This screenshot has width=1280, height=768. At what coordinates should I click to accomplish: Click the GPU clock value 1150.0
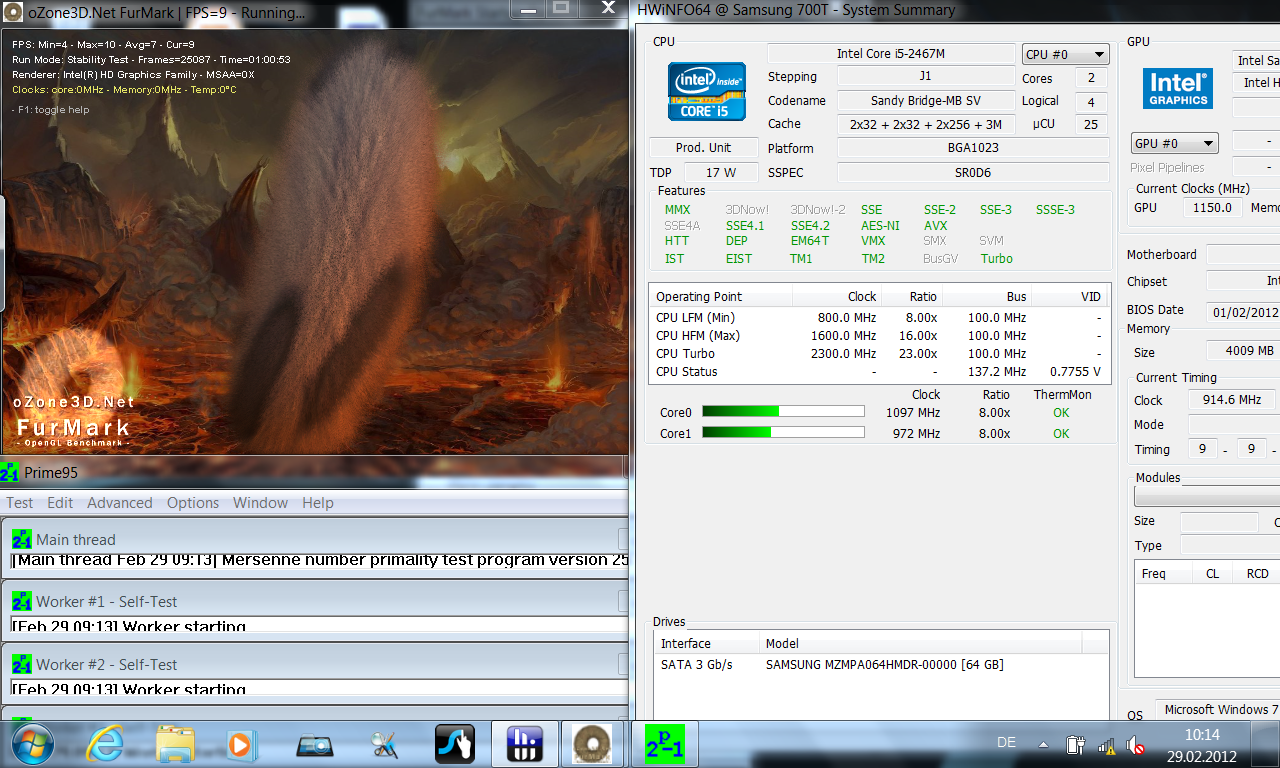1213,208
